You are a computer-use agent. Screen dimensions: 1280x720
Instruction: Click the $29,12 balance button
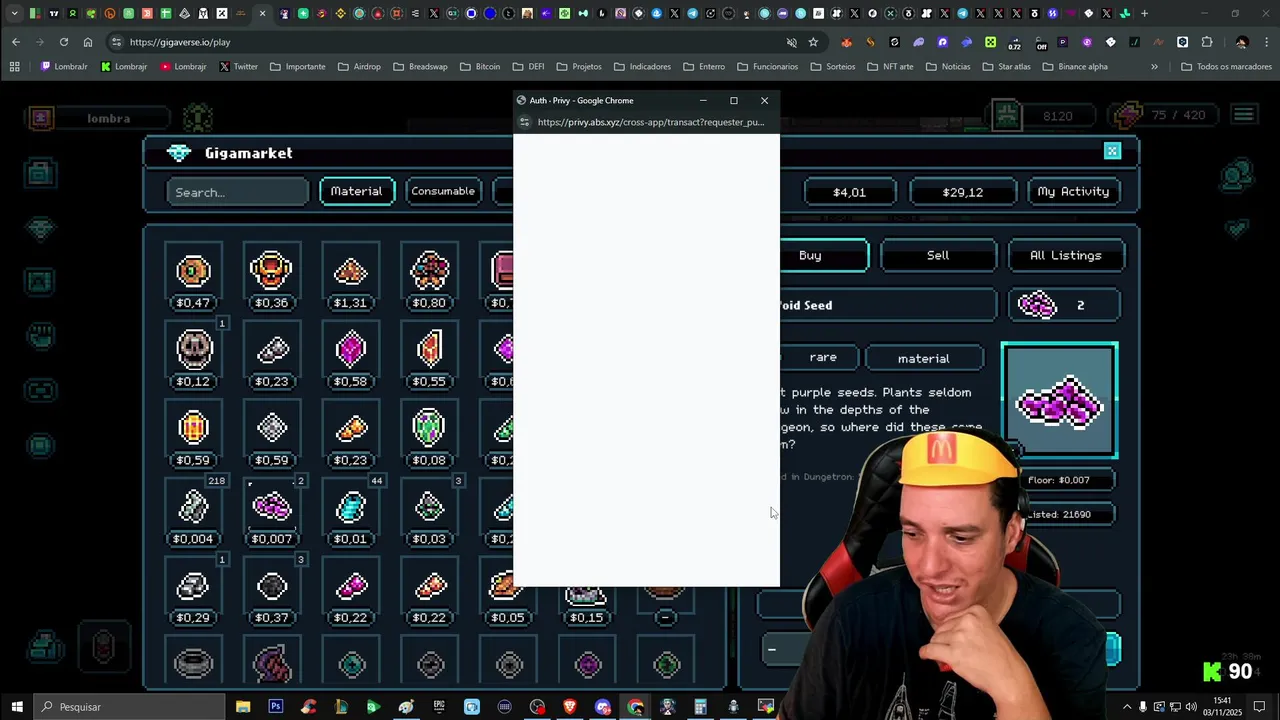pos(962,192)
